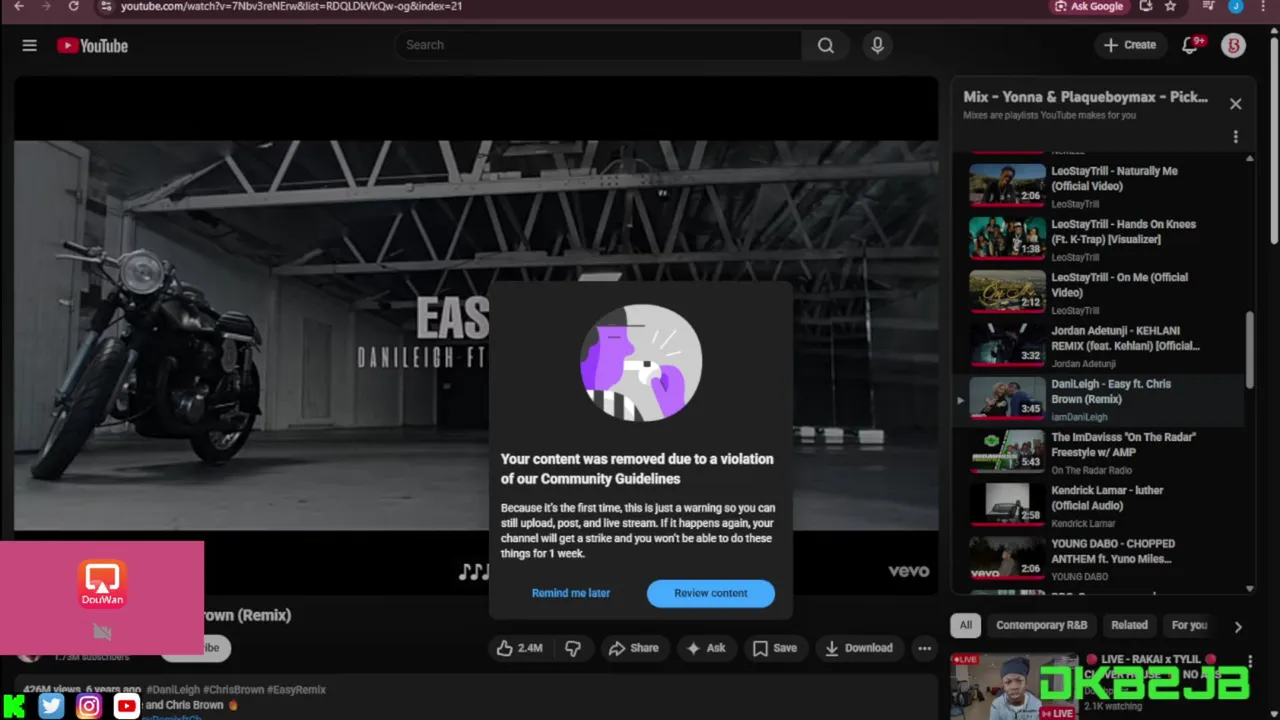Like the video with thumbs up

(520, 648)
